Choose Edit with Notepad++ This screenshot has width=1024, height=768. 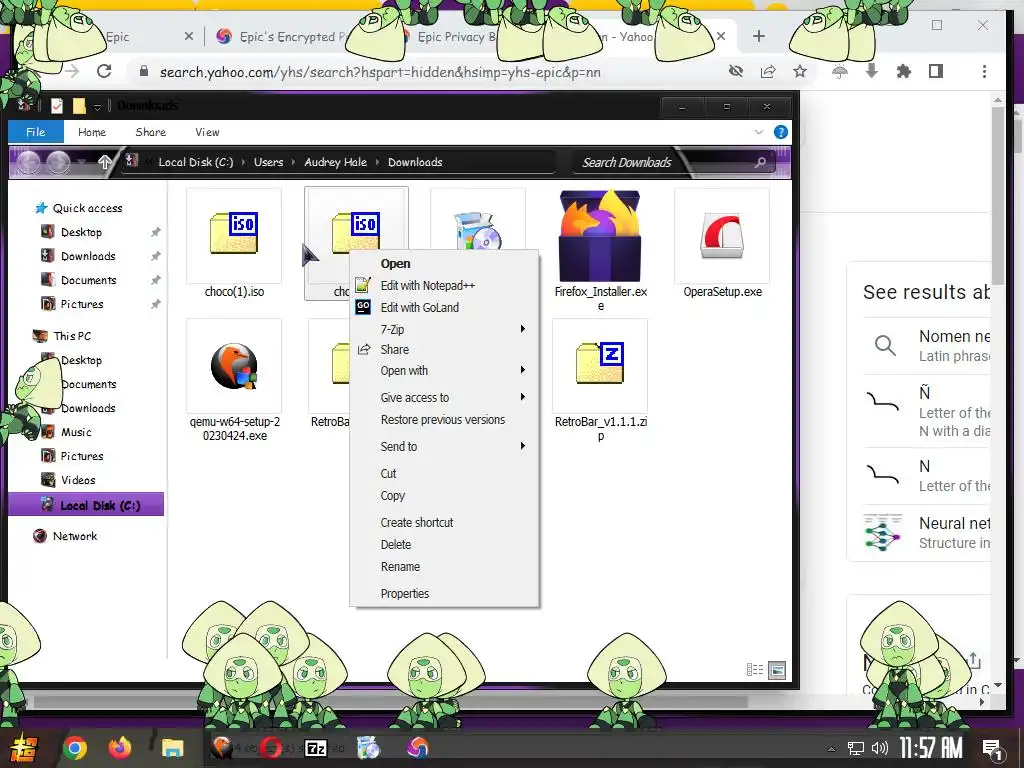coord(444,285)
